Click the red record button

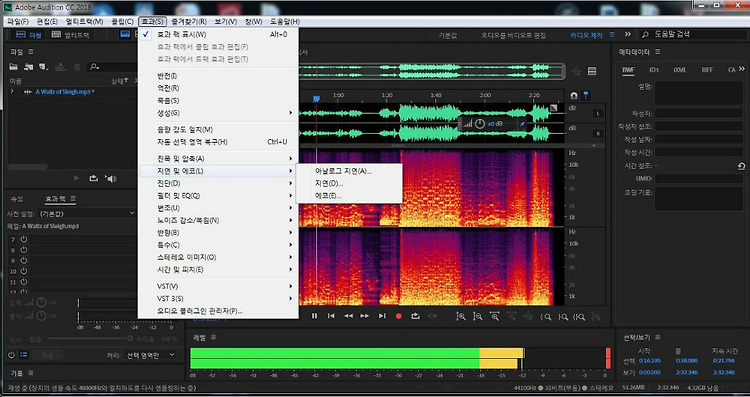pyautogui.click(x=398, y=316)
